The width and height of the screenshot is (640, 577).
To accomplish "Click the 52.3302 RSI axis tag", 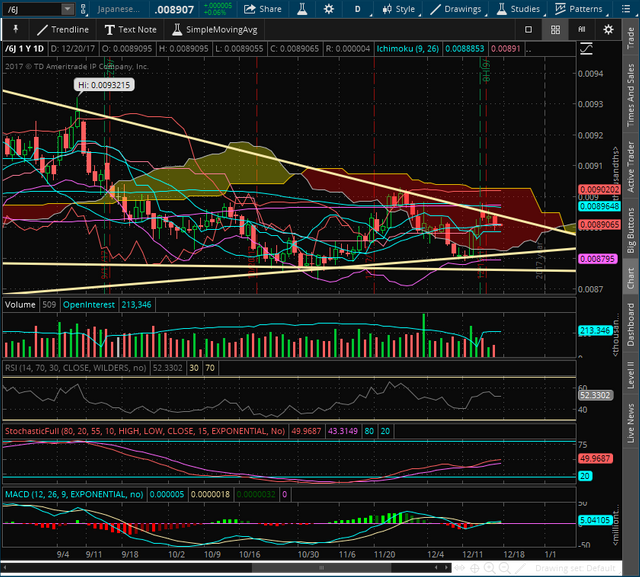I will [596, 395].
